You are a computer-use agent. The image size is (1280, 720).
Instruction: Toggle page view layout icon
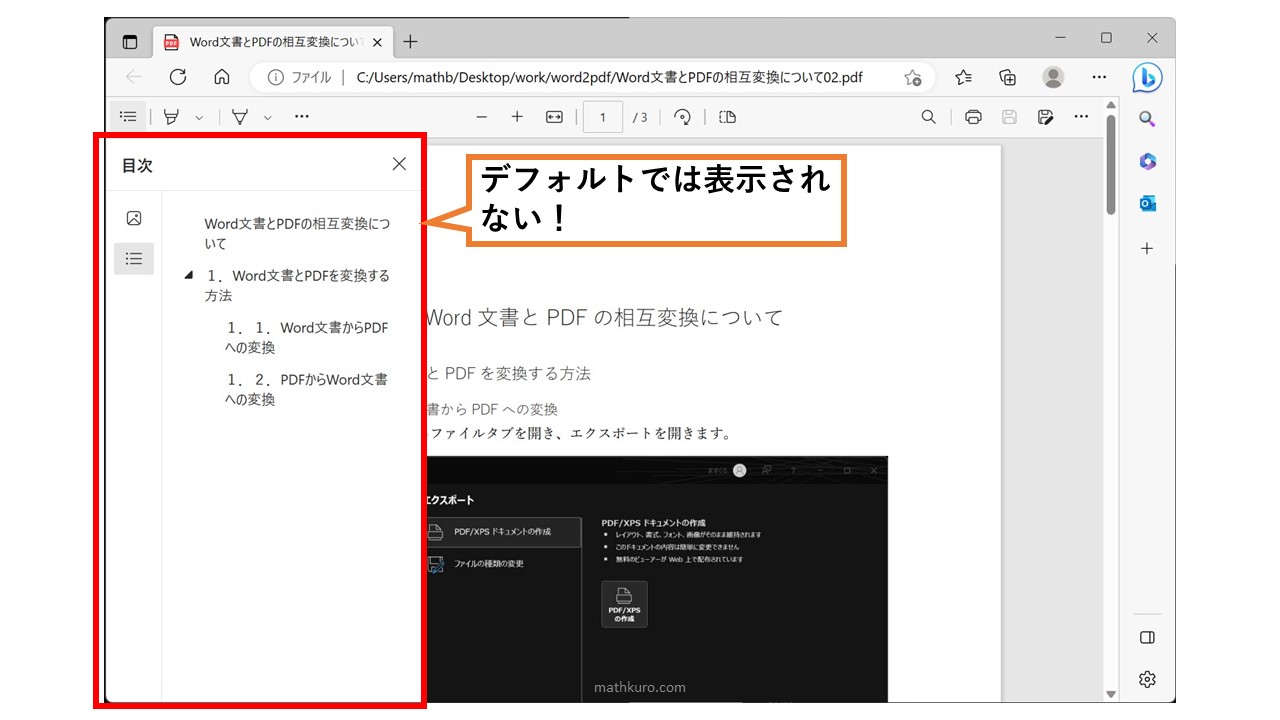tap(727, 117)
